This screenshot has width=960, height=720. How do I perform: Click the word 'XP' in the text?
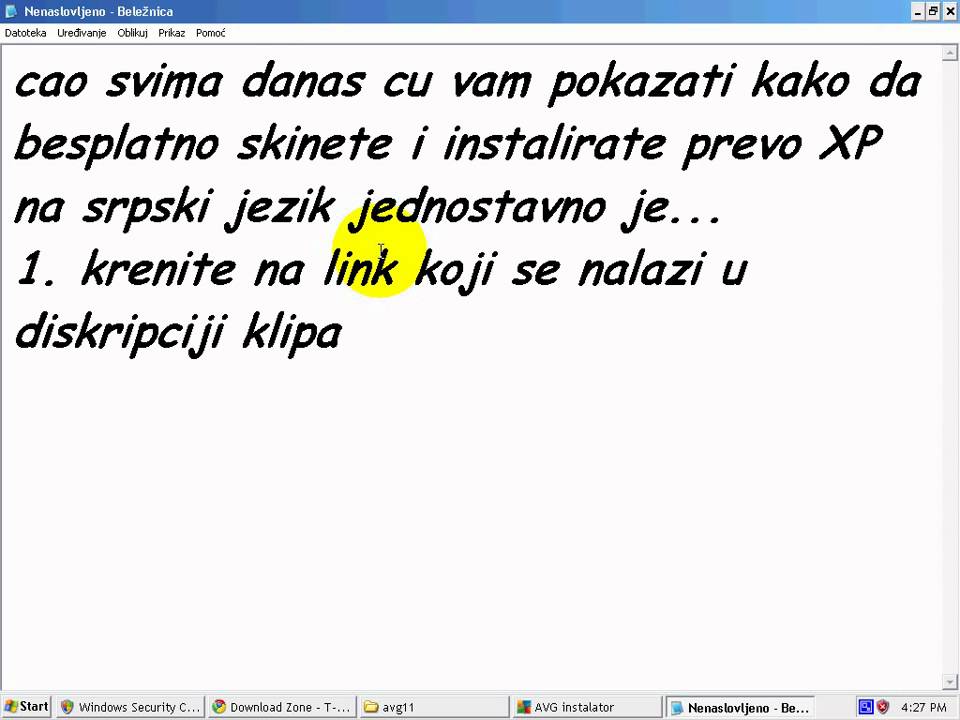click(x=850, y=143)
